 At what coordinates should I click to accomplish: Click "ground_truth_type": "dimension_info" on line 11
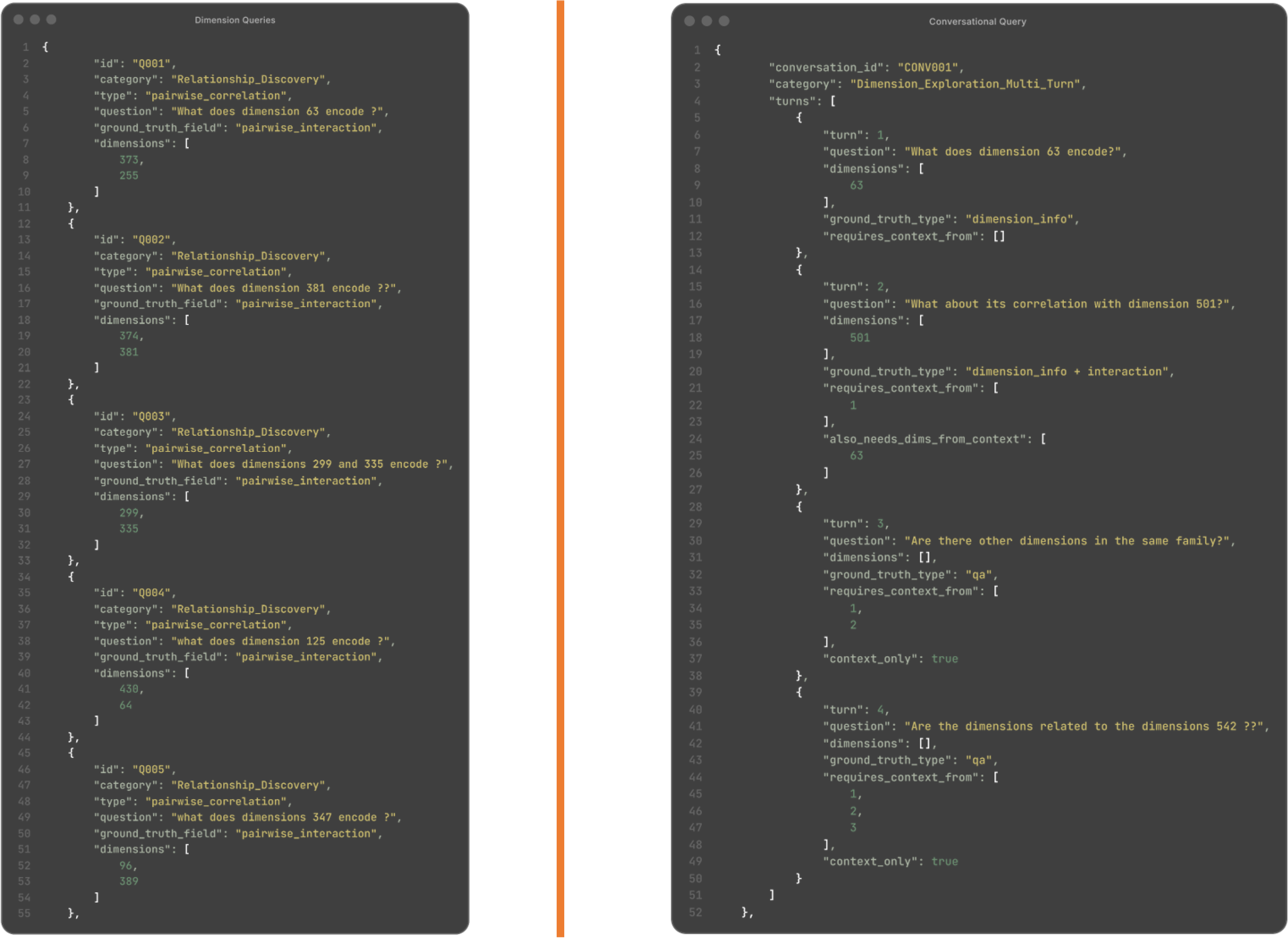pos(951,219)
